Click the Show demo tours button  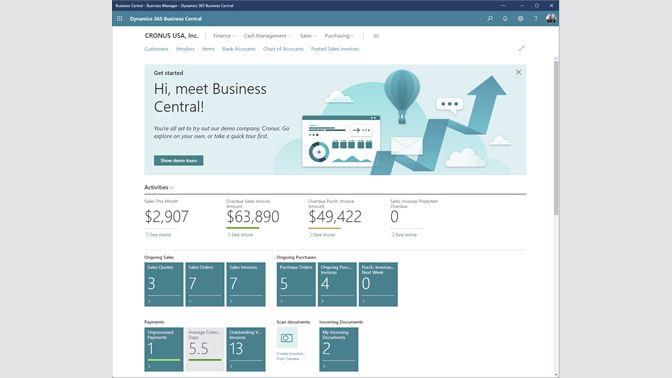(x=179, y=160)
